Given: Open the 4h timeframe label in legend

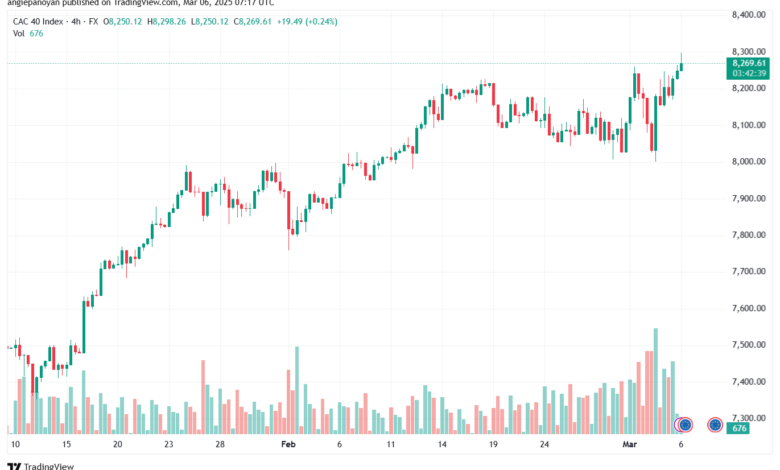Looking at the screenshot, I should click(x=76, y=21).
